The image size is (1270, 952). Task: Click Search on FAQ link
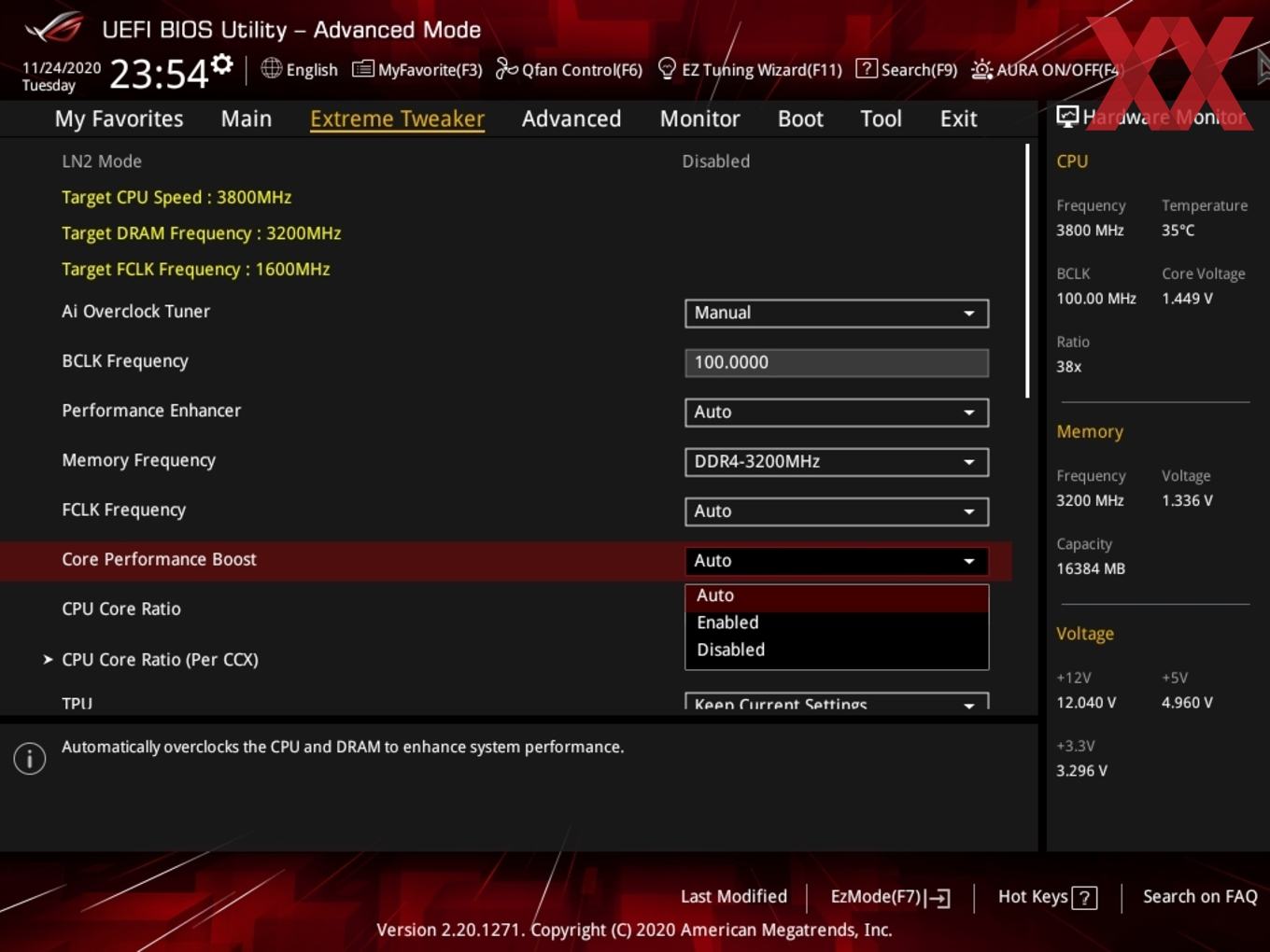tap(1200, 897)
